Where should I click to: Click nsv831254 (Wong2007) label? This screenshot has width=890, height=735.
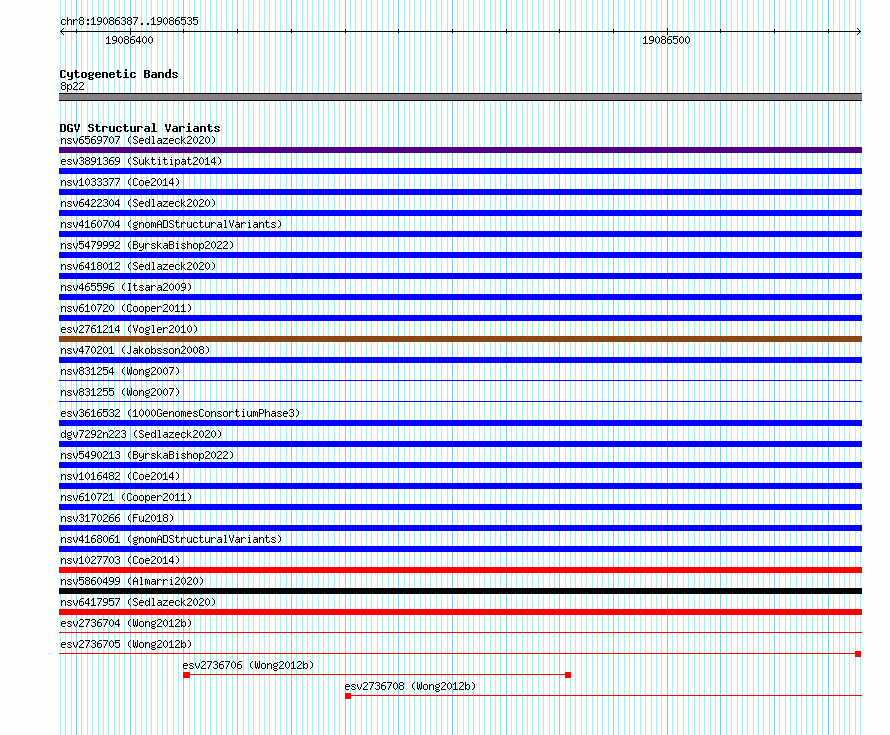120,371
